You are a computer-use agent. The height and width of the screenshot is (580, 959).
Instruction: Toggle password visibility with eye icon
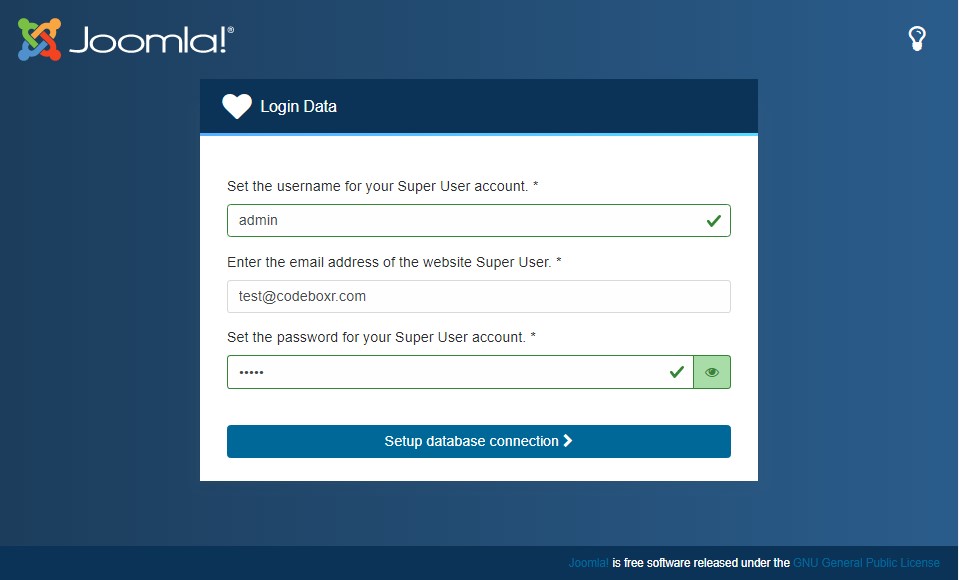pos(712,372)
